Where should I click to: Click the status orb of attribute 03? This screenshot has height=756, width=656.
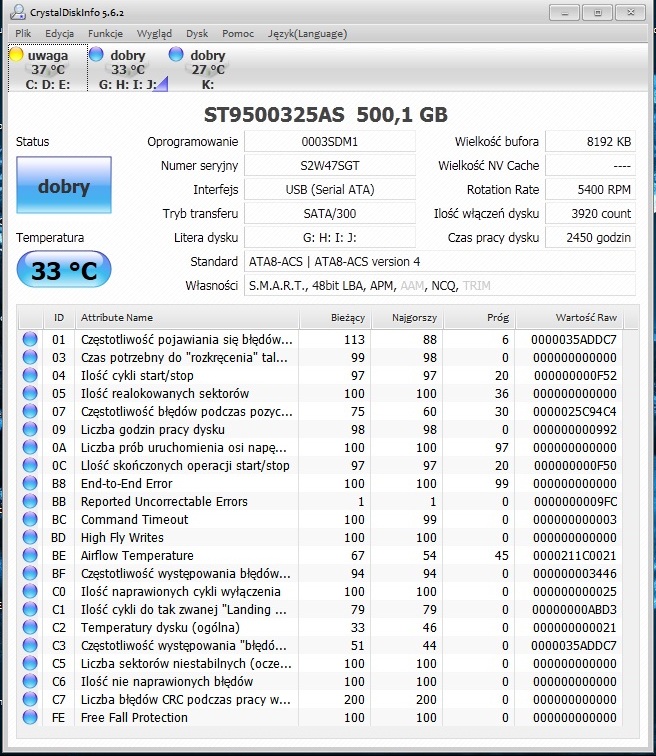click(x=30, y=357)
